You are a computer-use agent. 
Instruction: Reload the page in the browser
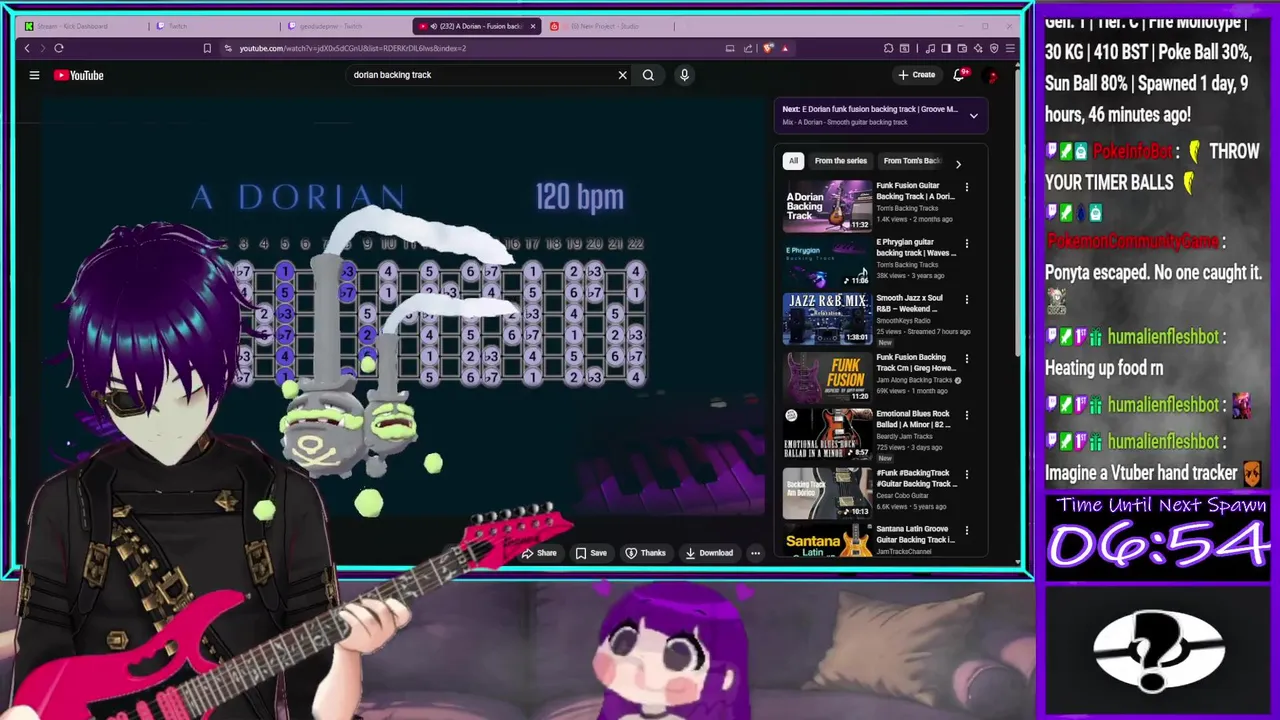coord(59,48)
